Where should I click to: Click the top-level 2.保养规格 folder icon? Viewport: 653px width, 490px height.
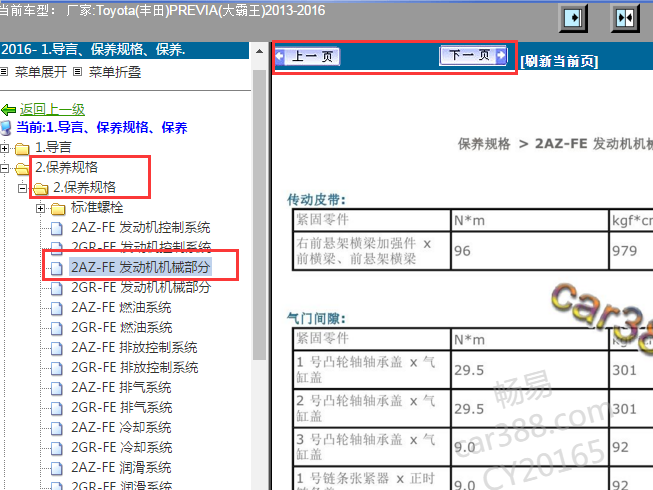pyautogui.click(x=22, y=168)
